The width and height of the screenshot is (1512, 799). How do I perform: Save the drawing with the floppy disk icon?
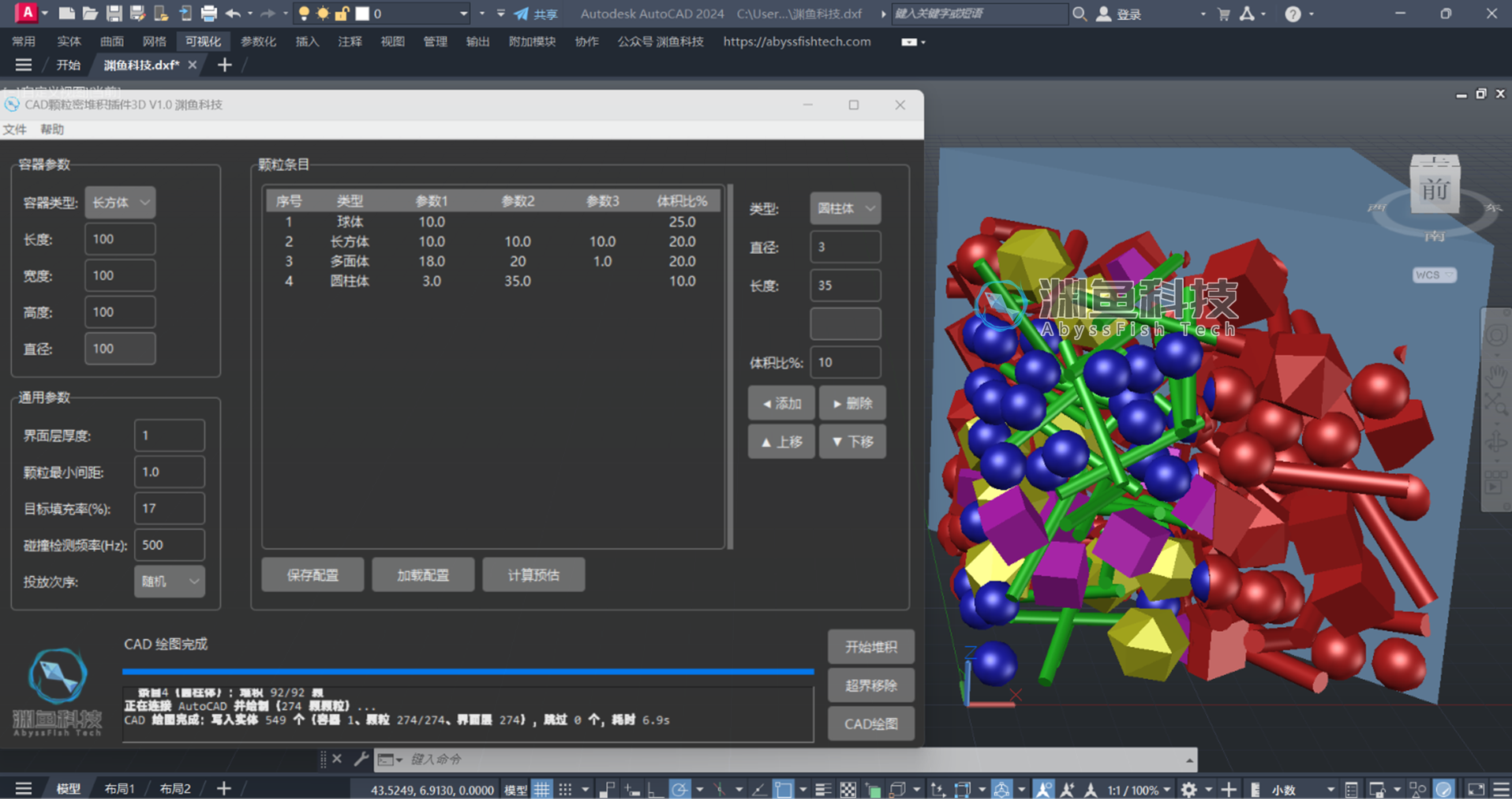point(114,13)
